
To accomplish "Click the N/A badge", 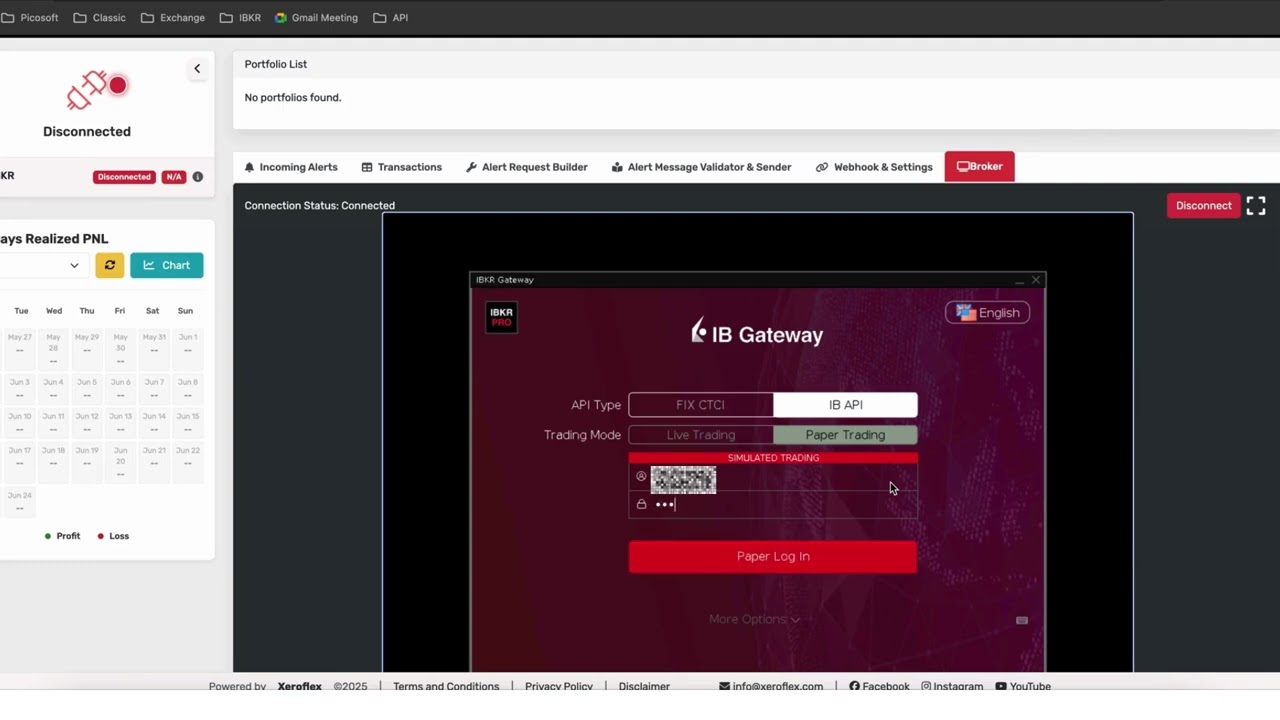I will point(174,177).
